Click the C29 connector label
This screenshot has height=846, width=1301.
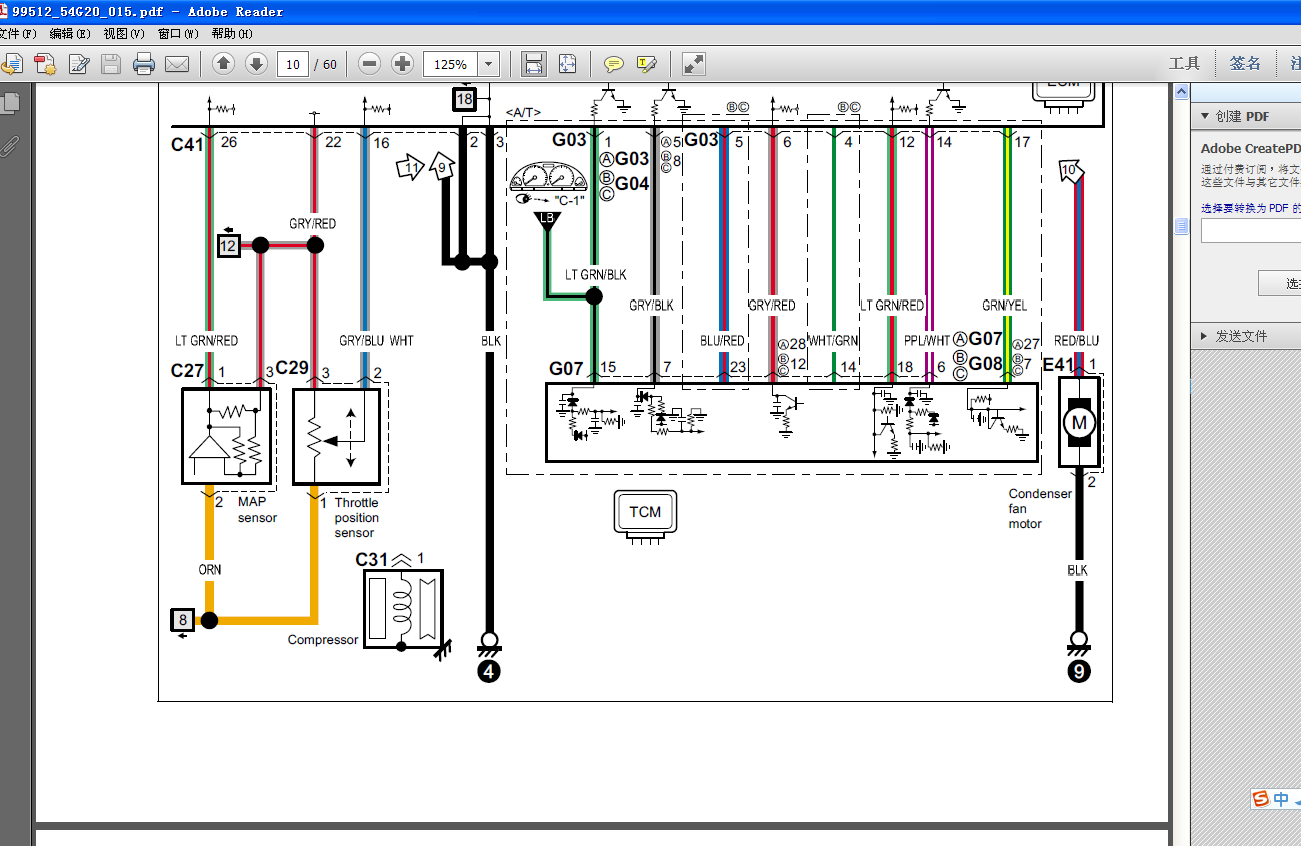tap(292, 368)
